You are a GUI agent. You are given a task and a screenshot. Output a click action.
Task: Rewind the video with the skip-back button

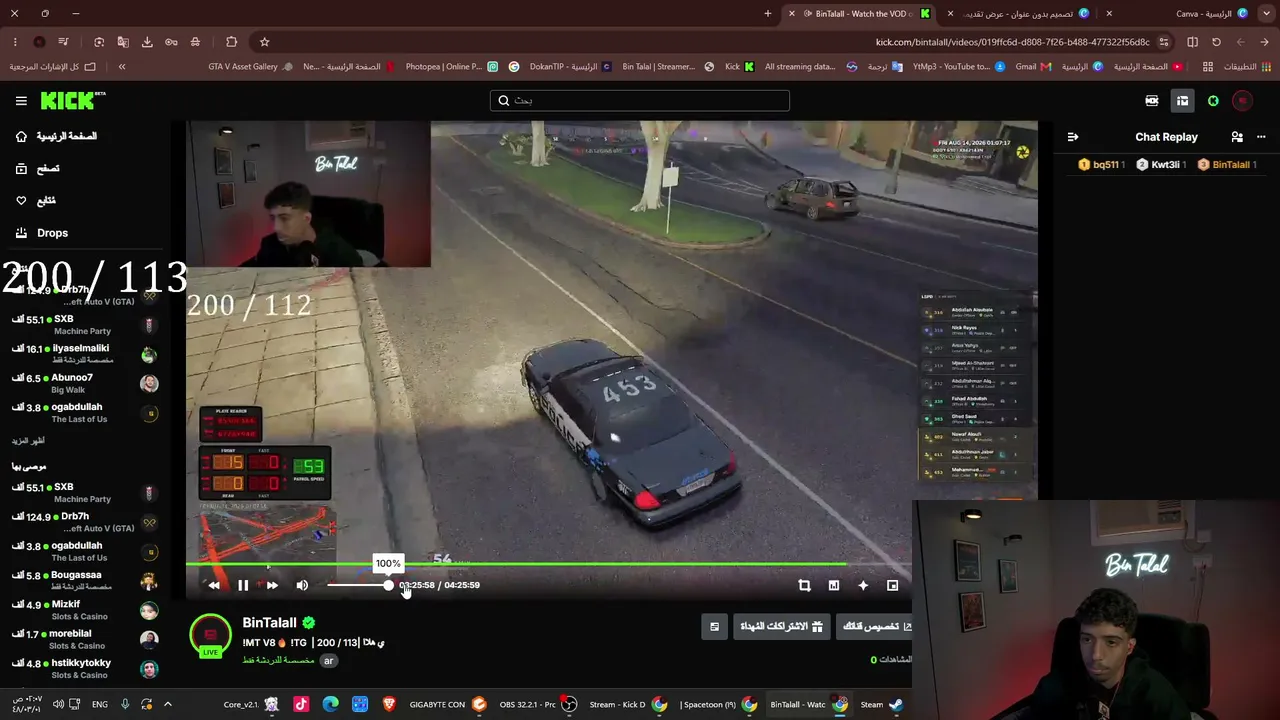(x=214, y=586)
